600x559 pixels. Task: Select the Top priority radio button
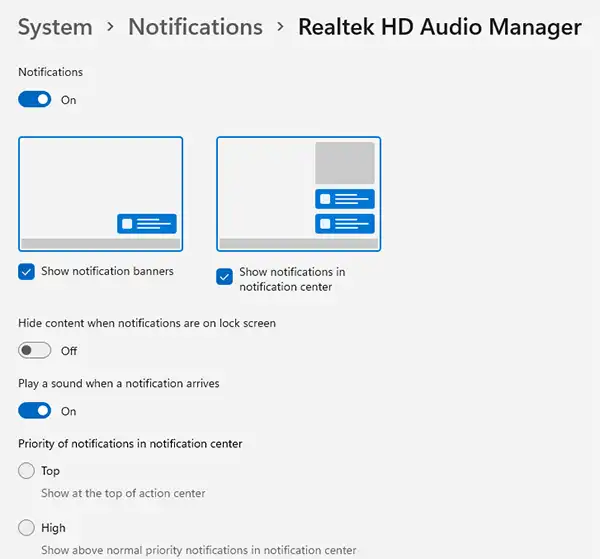(27, 471)
